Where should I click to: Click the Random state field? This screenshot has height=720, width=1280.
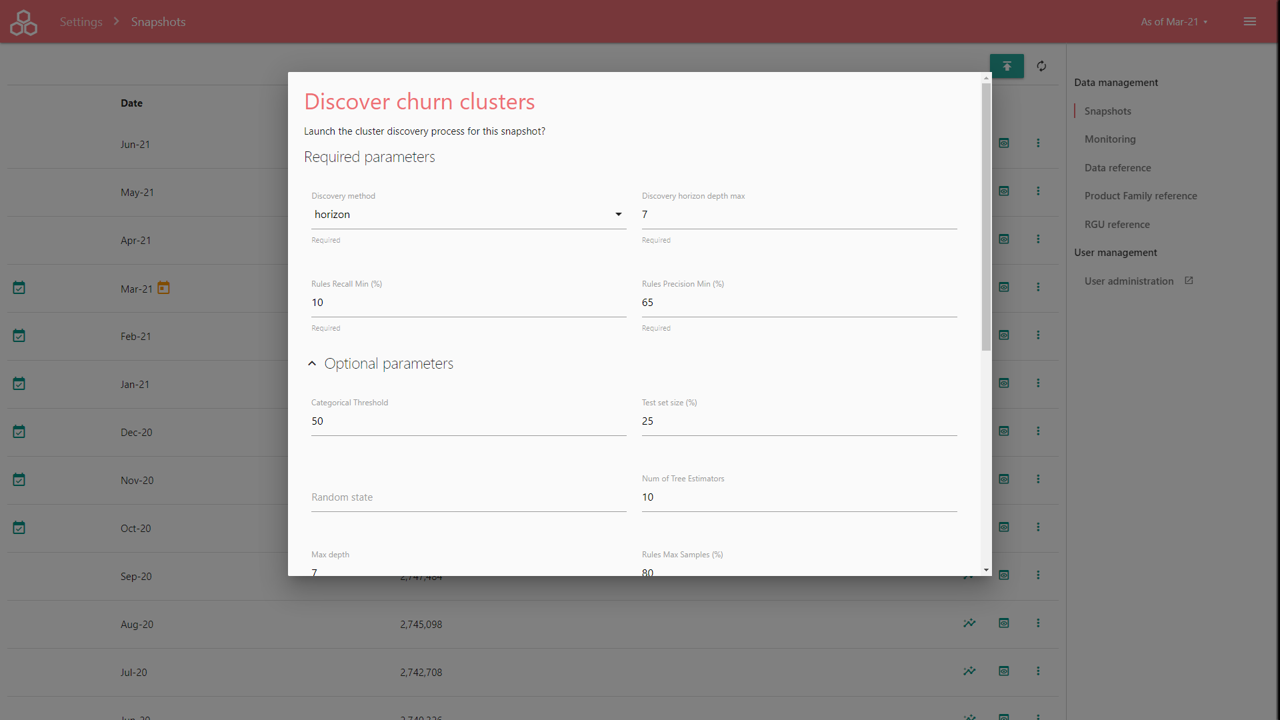469,498
